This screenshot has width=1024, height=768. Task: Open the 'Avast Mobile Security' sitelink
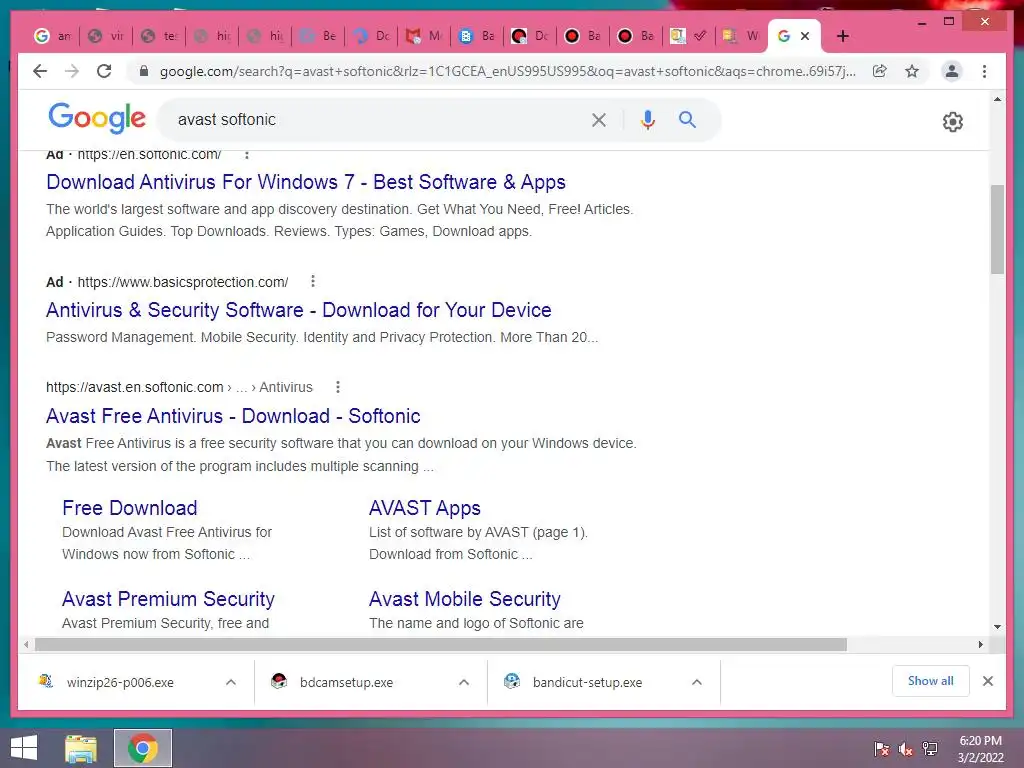click(465, 599)
